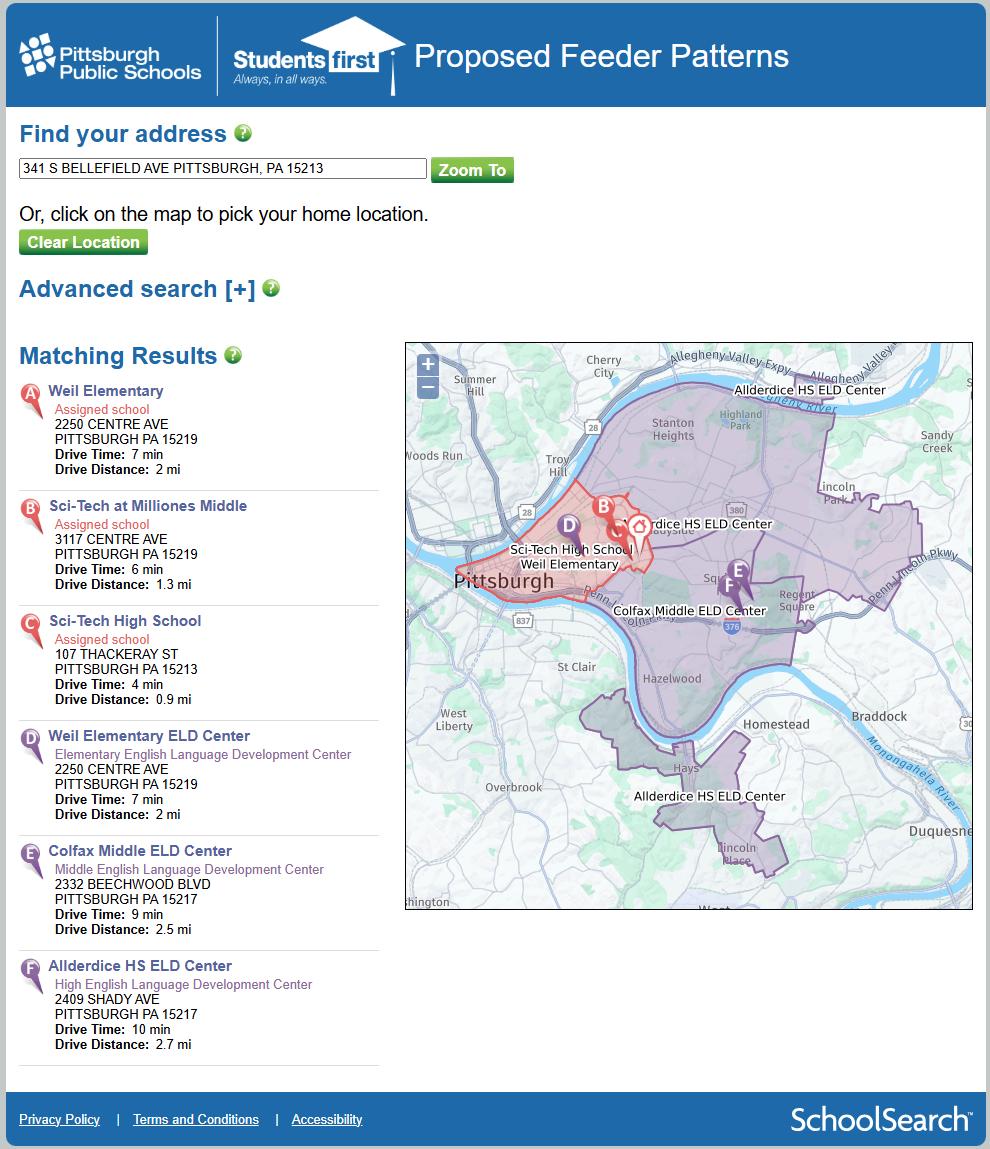Open the Allderdice HS ELD Center result link

pyautogui.click(x=140, y=966)
